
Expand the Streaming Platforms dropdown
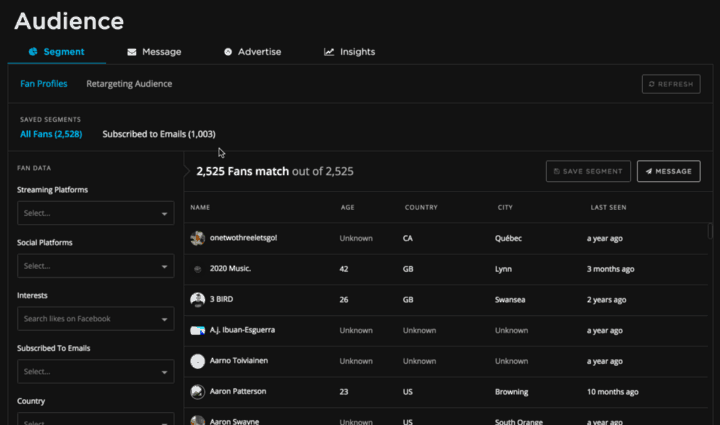pos(95,213)
